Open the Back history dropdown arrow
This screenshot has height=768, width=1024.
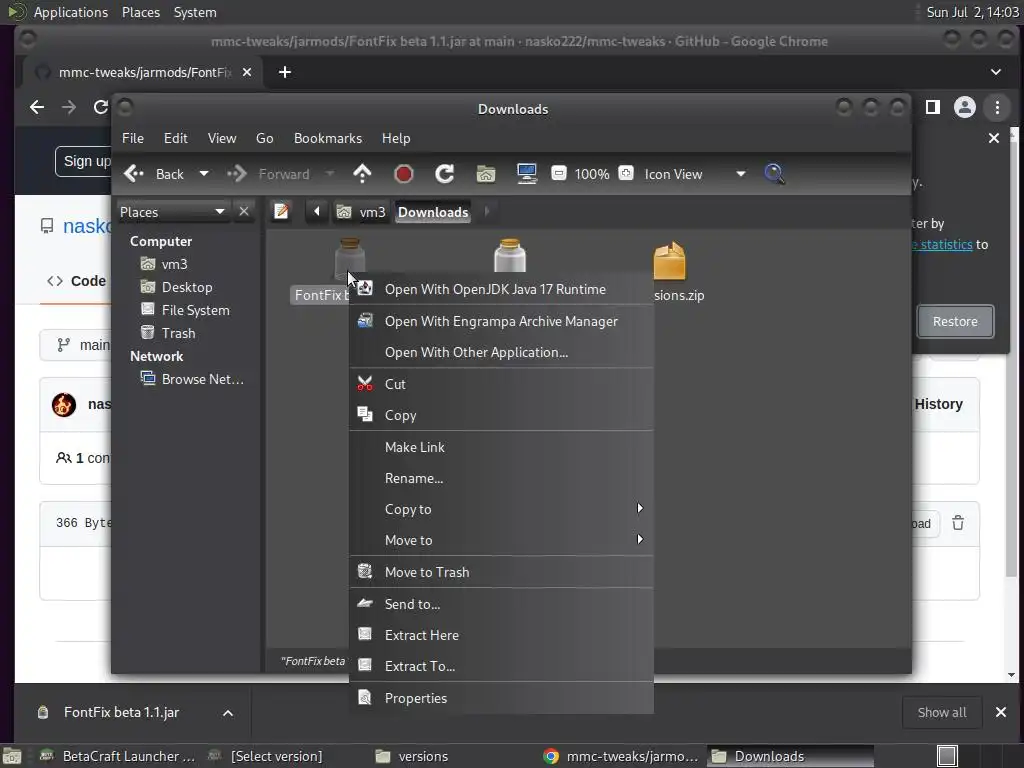204,174
